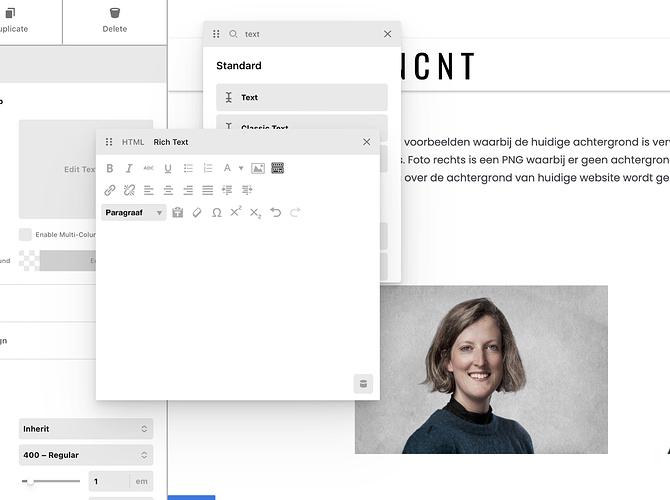This screenshot has height=500, width=670.
Task: Open the text color dropdown arrow
Action: pyautogui.click(x=241, y=168)
